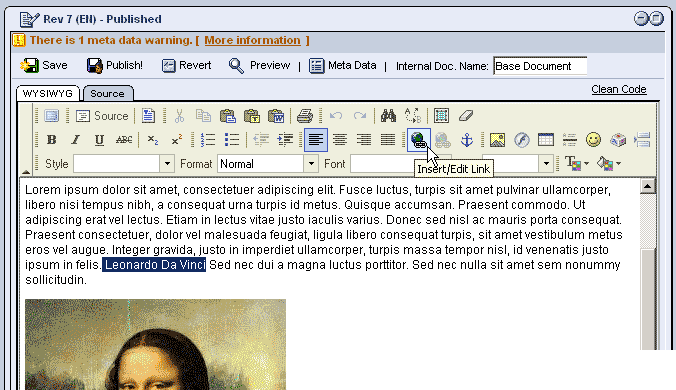Viewport: 676px width, 390px height.
Task: Click the Save button
Action: coord(44,66)
